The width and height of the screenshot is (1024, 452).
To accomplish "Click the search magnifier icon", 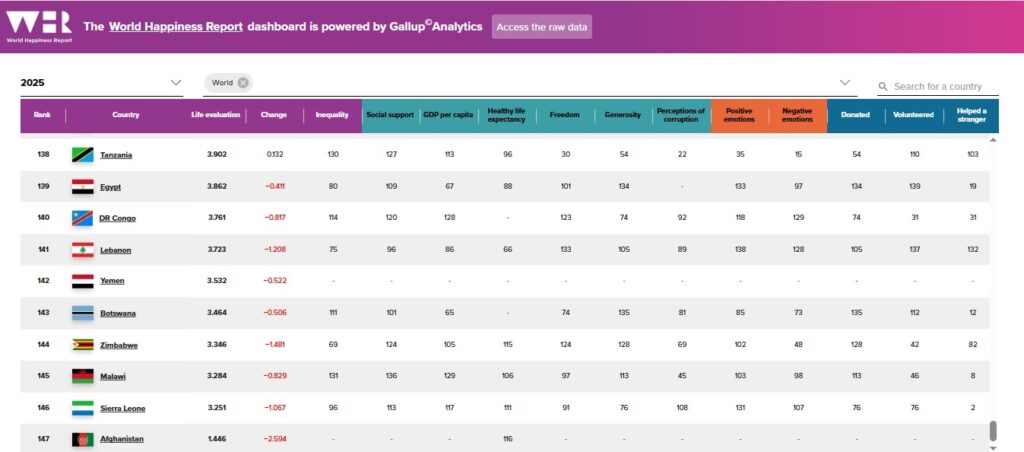I will pos(884,87).
